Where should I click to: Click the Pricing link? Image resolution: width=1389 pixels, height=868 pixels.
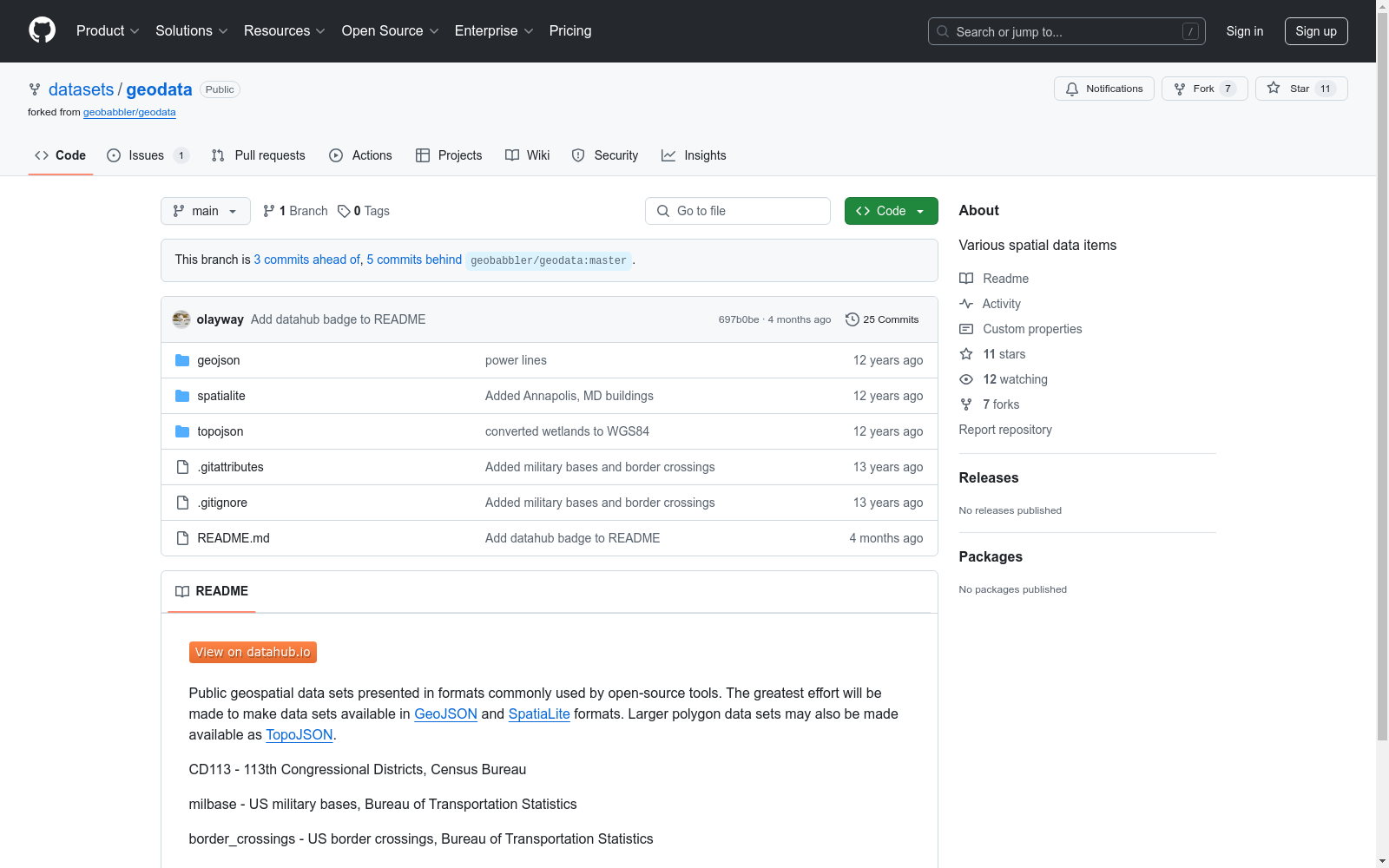pyautogui.click(x=570, y=30)
